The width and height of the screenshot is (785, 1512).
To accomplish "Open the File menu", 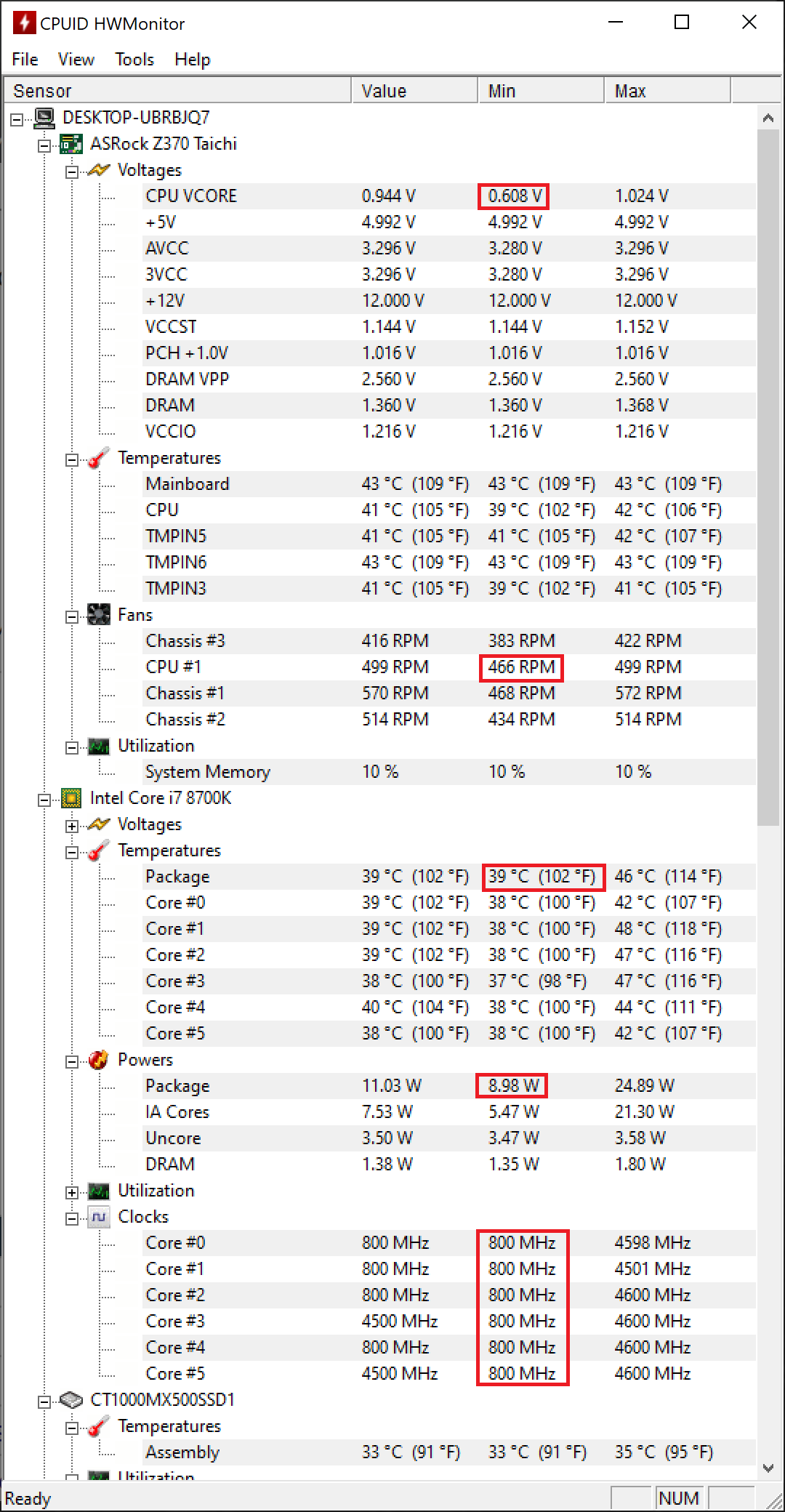I will click(x=25, y=60).
